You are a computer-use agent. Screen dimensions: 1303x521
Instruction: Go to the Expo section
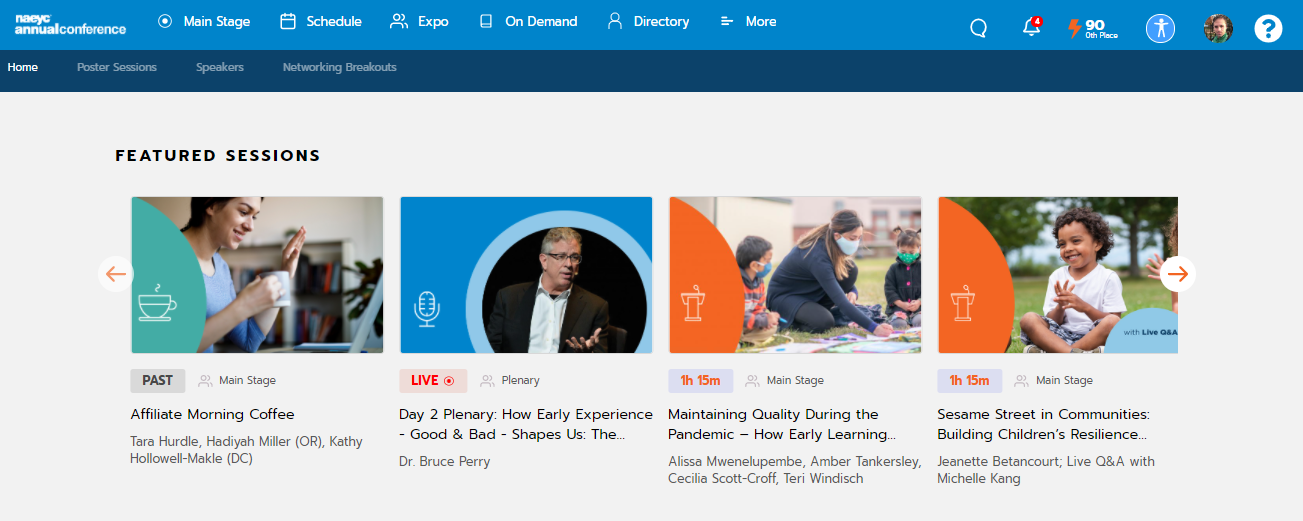[x=419, y=21]
